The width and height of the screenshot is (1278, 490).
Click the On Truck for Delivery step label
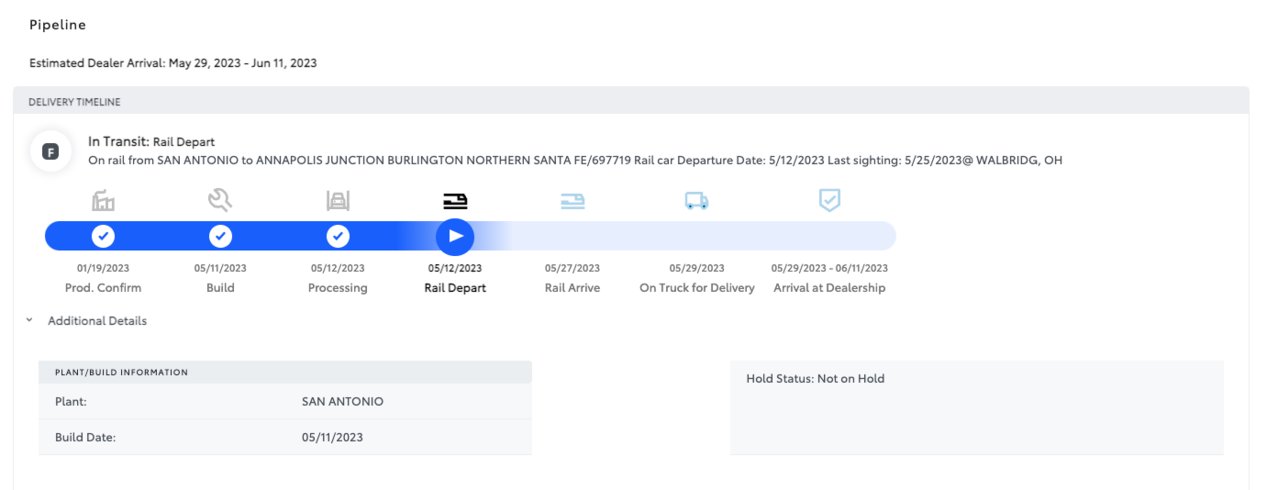point(697,288)
